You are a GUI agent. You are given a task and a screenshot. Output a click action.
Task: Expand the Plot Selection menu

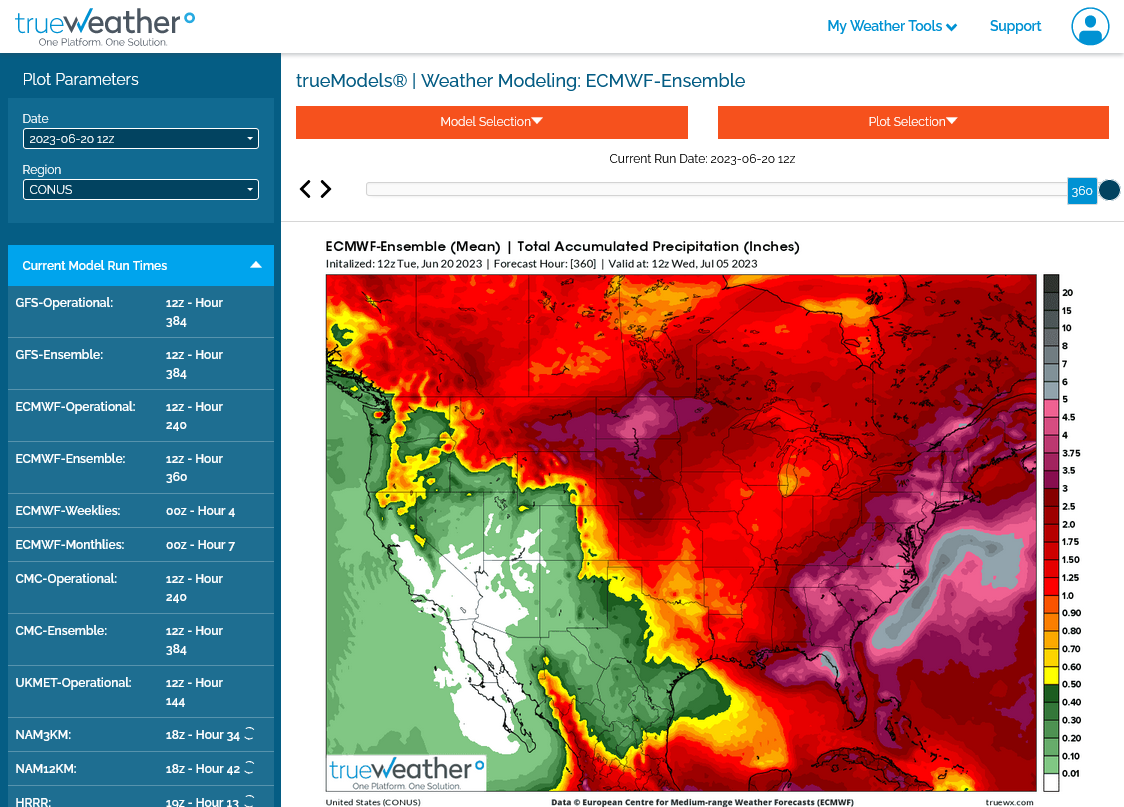pyautogui.click(x=913, y=122)
